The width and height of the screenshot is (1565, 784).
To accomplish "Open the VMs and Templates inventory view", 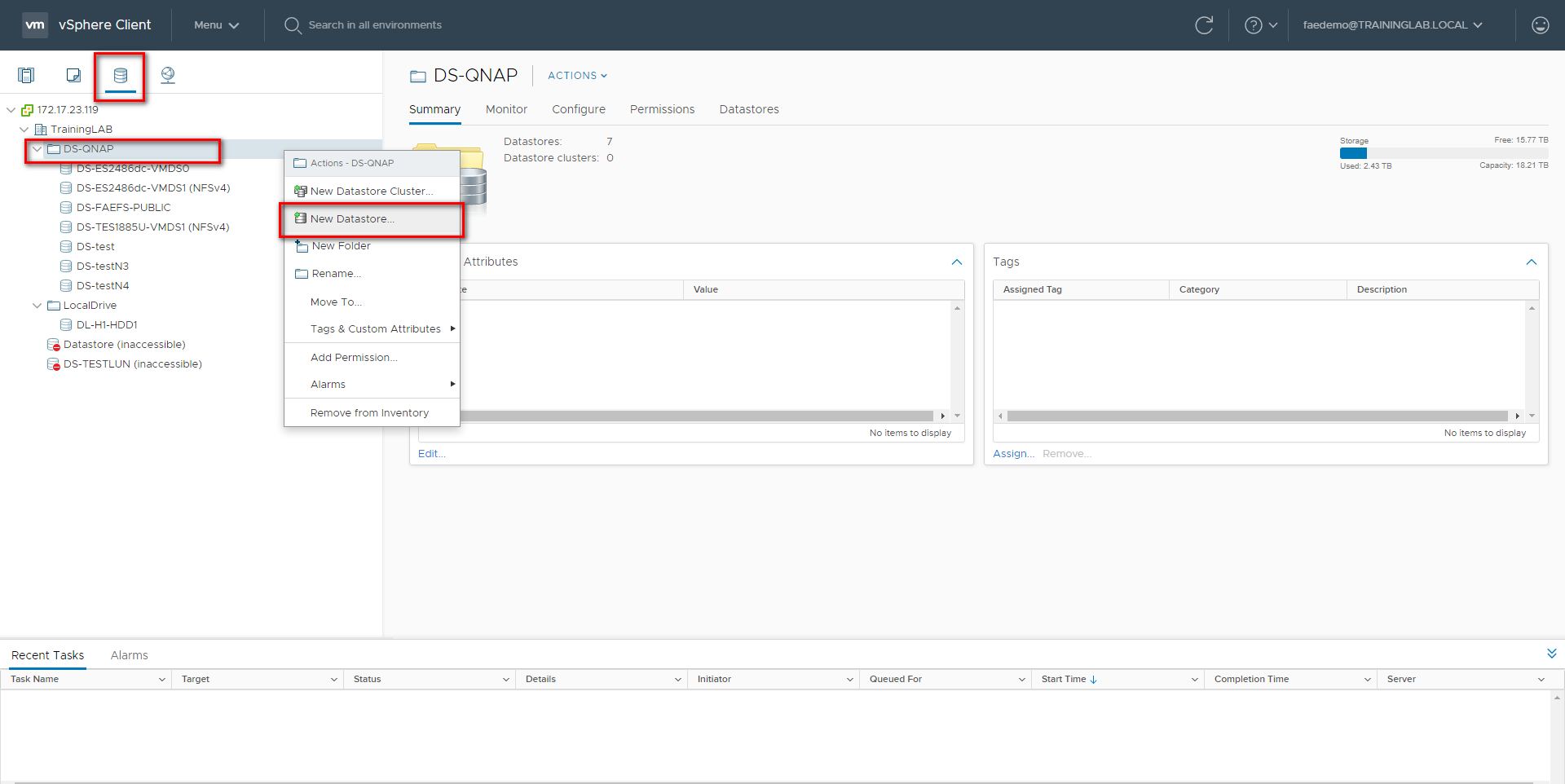I will 73,75.
